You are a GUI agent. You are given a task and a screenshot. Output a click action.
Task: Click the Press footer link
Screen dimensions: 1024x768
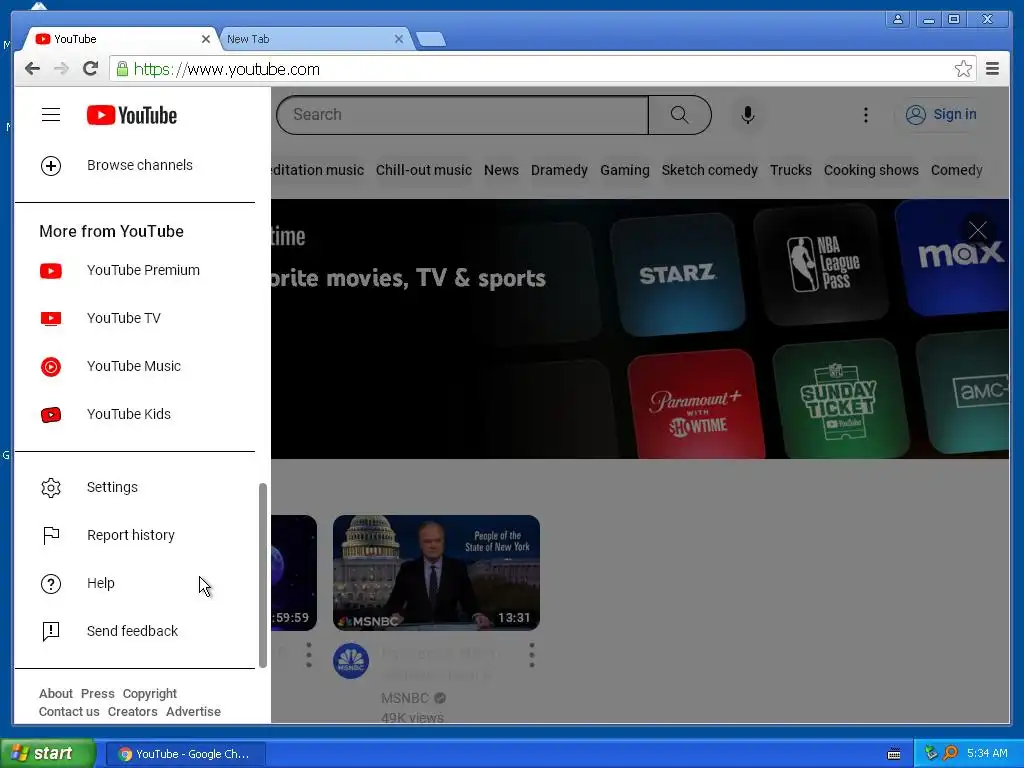97,694
